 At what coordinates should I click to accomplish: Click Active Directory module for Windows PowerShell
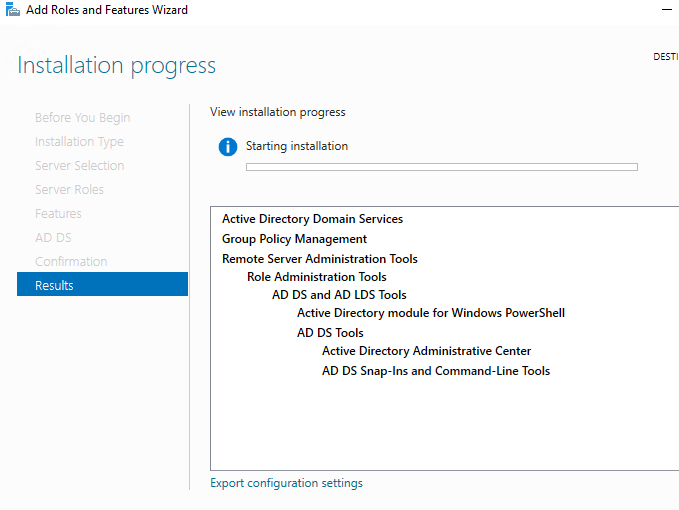pos(431,313)
